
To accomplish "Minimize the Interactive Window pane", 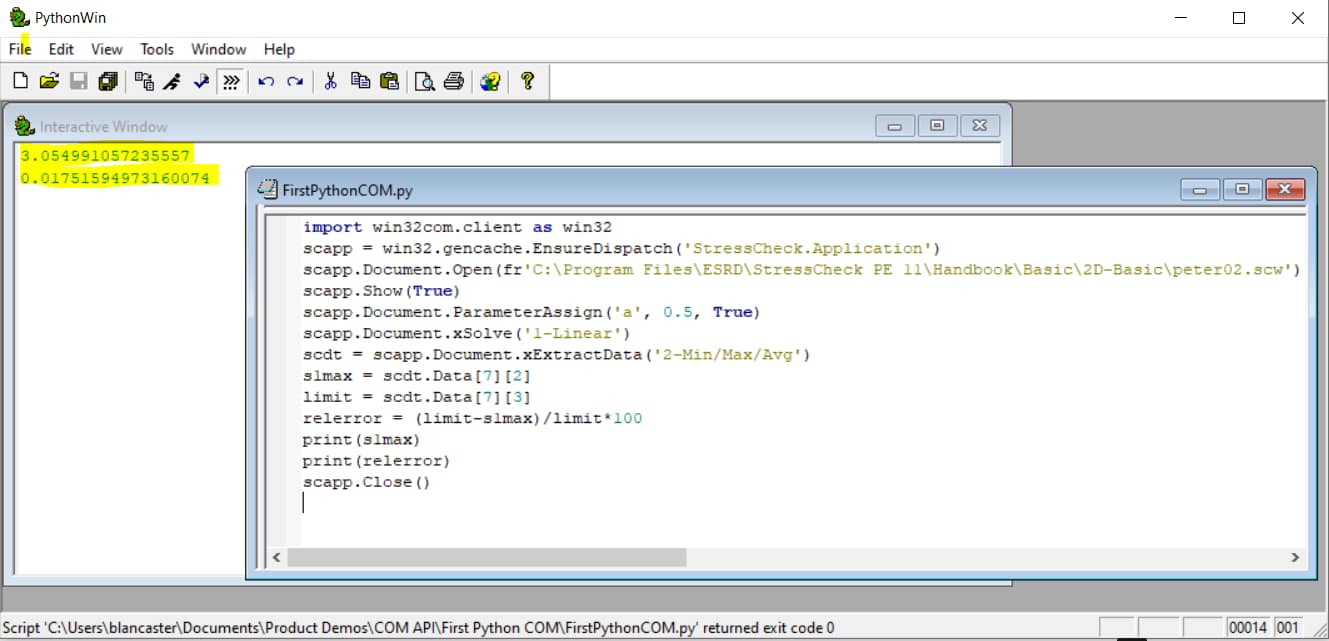I will [x=895, y=126].
